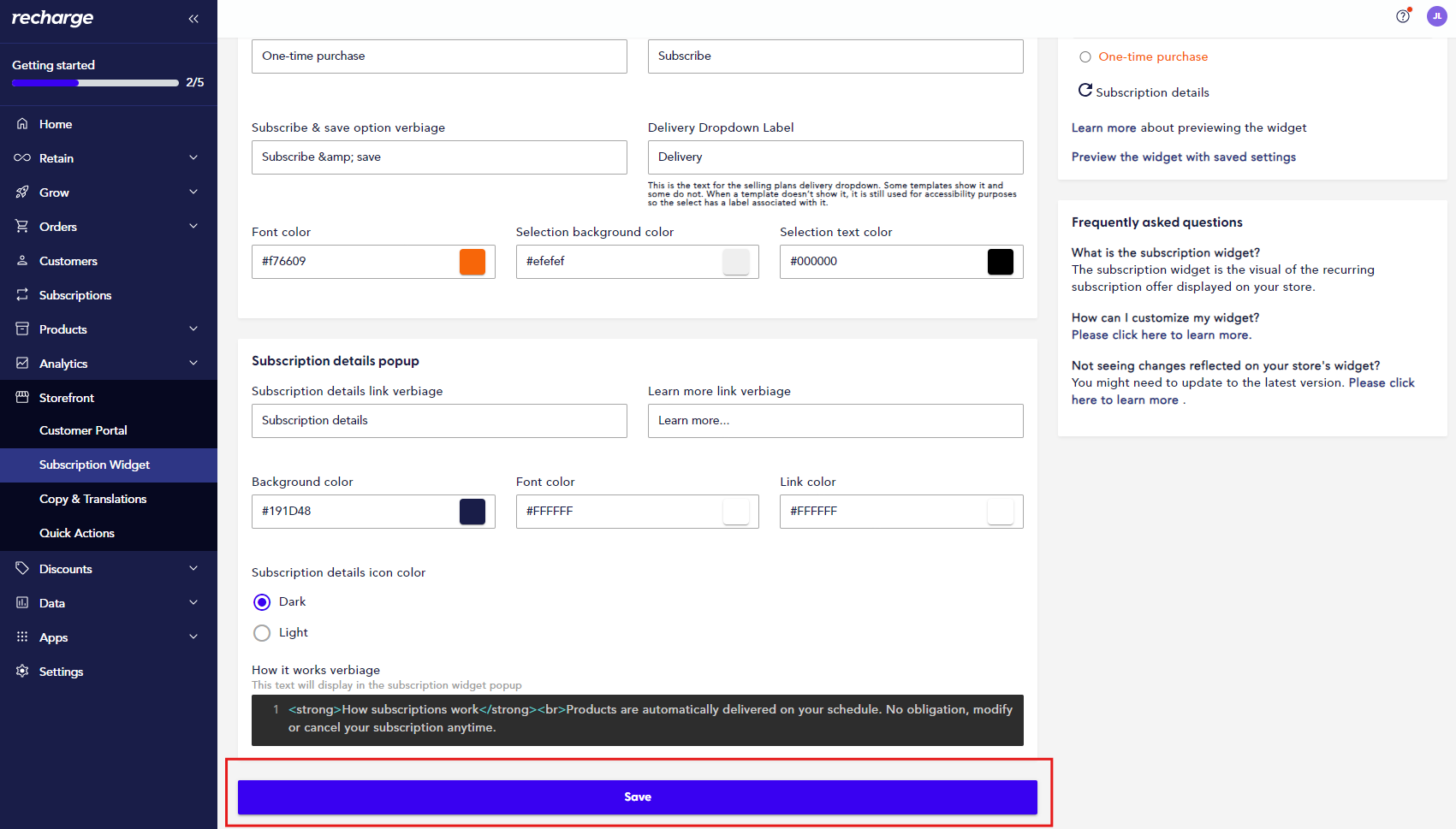Expand the Discounts menu
Viewport: 1456px width, 829px height.
[x=65, y=568]
